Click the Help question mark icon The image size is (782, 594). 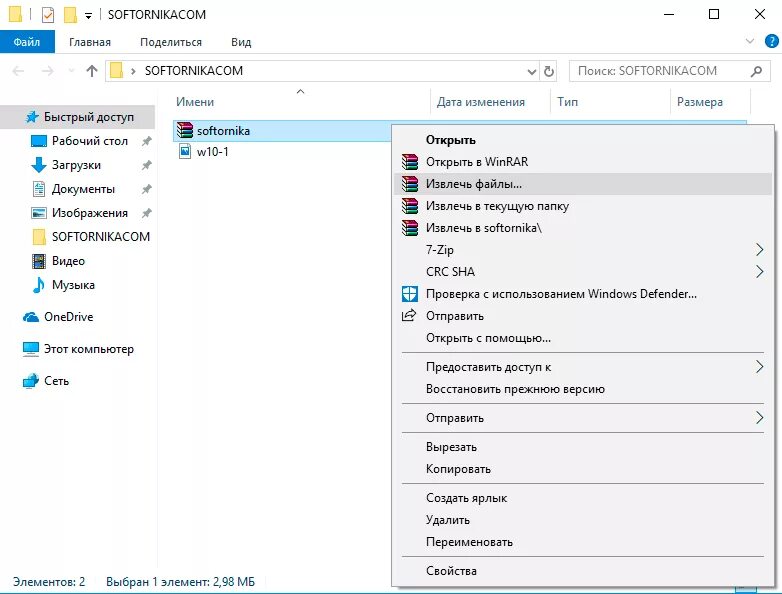[772, 41]
